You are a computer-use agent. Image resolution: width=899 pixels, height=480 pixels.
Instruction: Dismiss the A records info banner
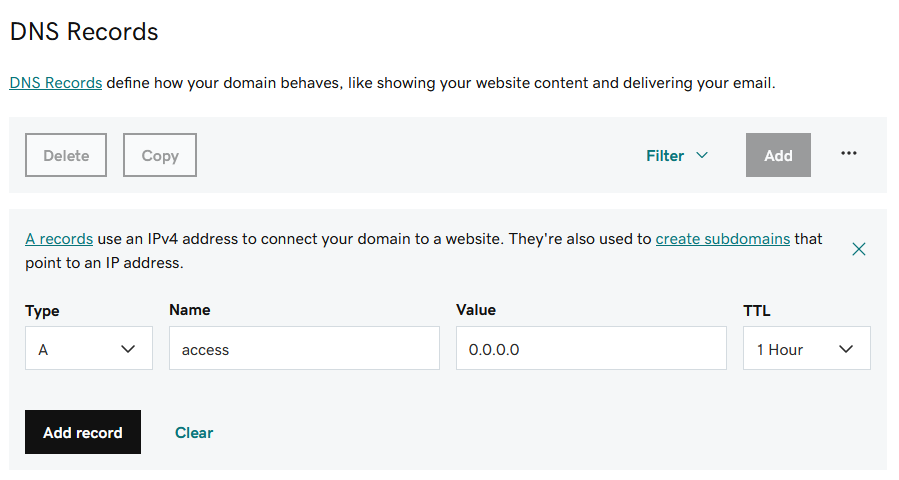click(x=858, y=249)
